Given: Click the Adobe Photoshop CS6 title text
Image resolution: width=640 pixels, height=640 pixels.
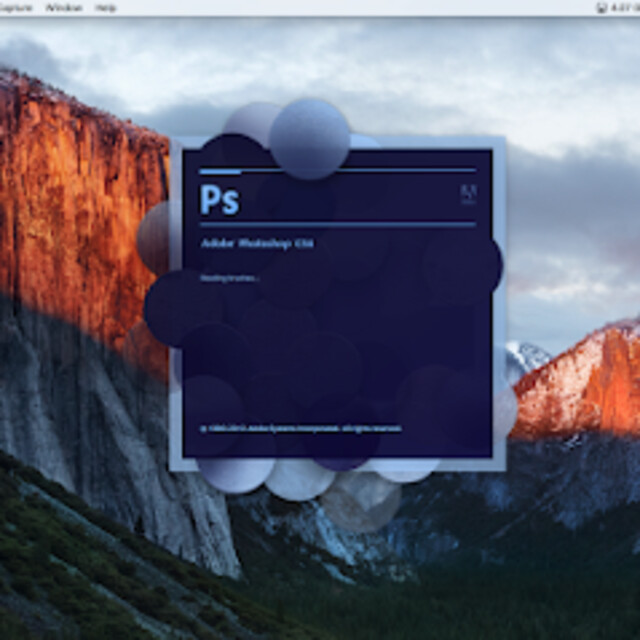Looking at the screenshot, I should (x=257, y=244).
